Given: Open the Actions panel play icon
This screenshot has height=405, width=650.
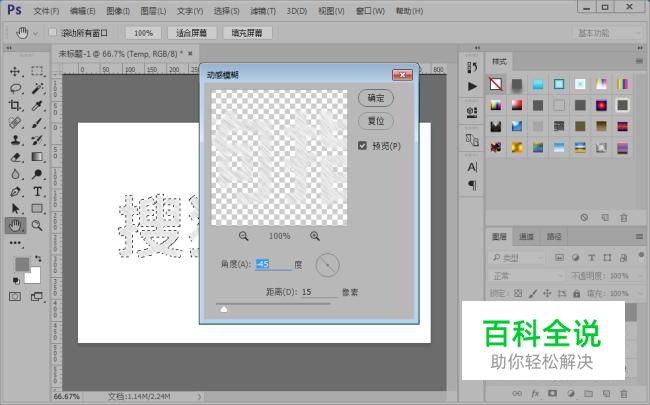Looking at the screenshot, I should (x=472, y=86).
